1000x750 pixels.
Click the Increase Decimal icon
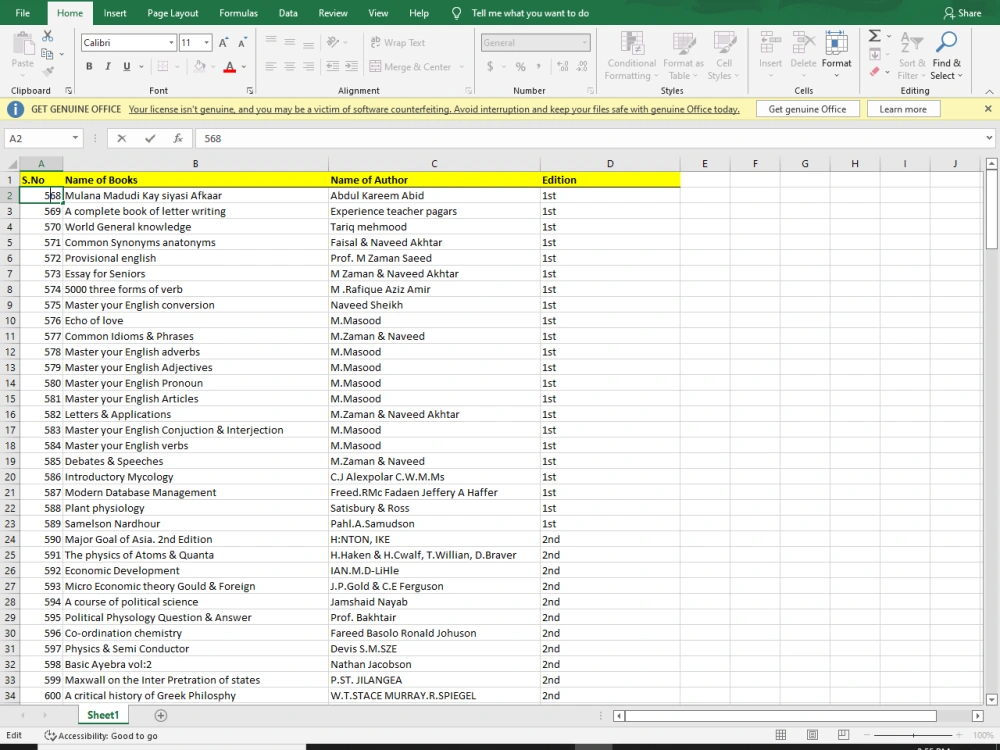click(x=562, y=66)
